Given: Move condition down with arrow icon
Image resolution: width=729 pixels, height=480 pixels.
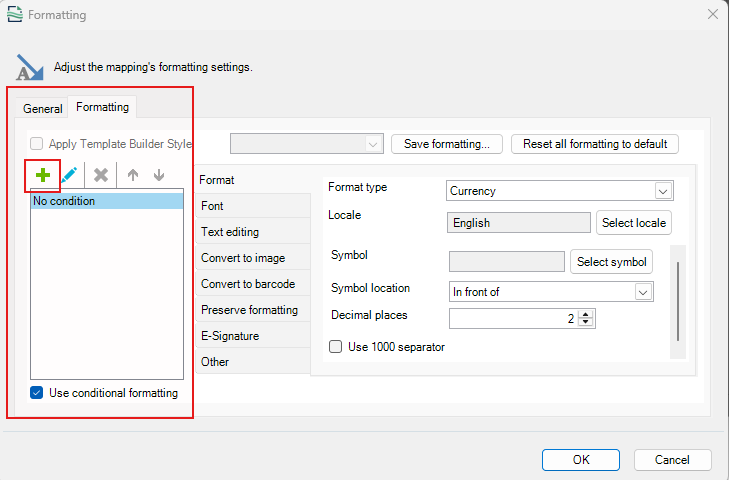Looking at the screenshot, I should coord(159,175).
